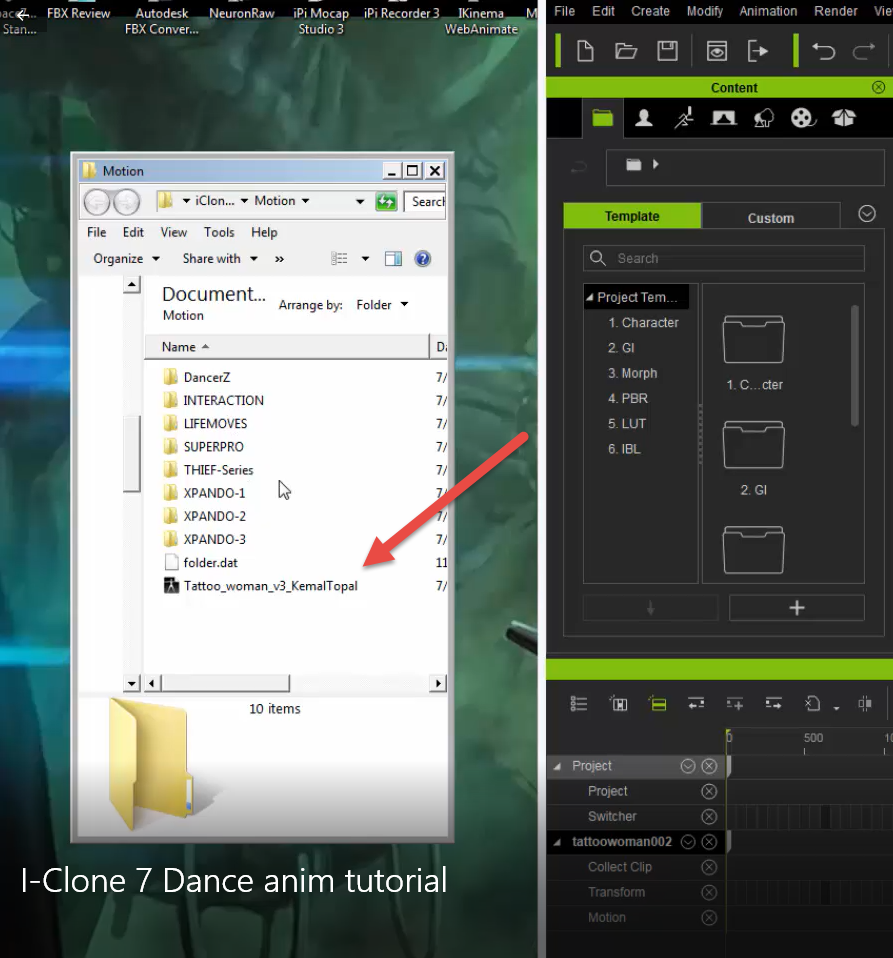
Task: Open the Project track dropdown circle
Action: click(x=688, y=766)
